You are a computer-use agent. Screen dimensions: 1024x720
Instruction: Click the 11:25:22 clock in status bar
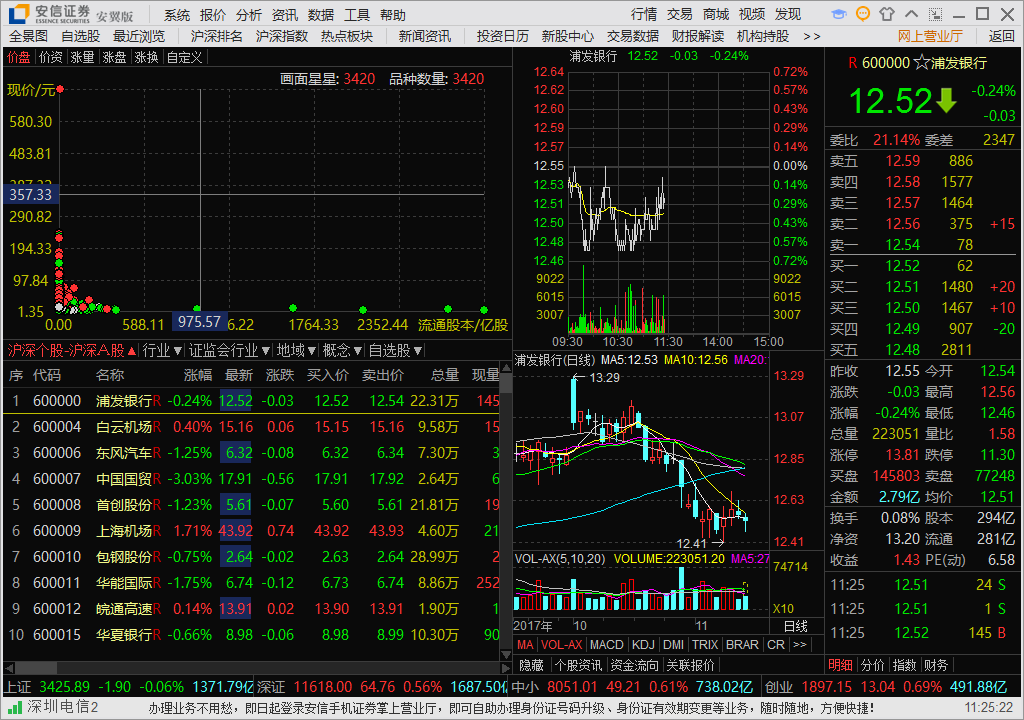tap(989, 708)
